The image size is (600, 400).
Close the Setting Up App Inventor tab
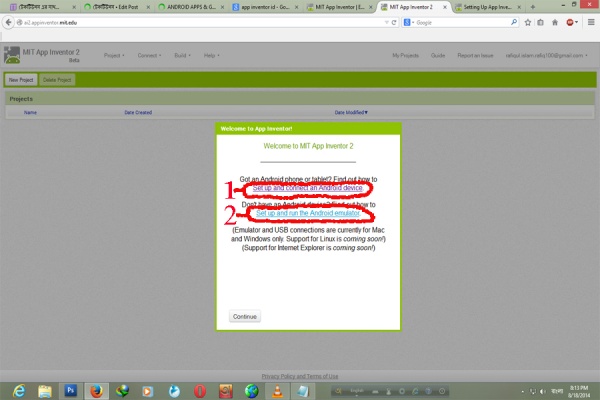pyautogui.click(x=519, y=7)
